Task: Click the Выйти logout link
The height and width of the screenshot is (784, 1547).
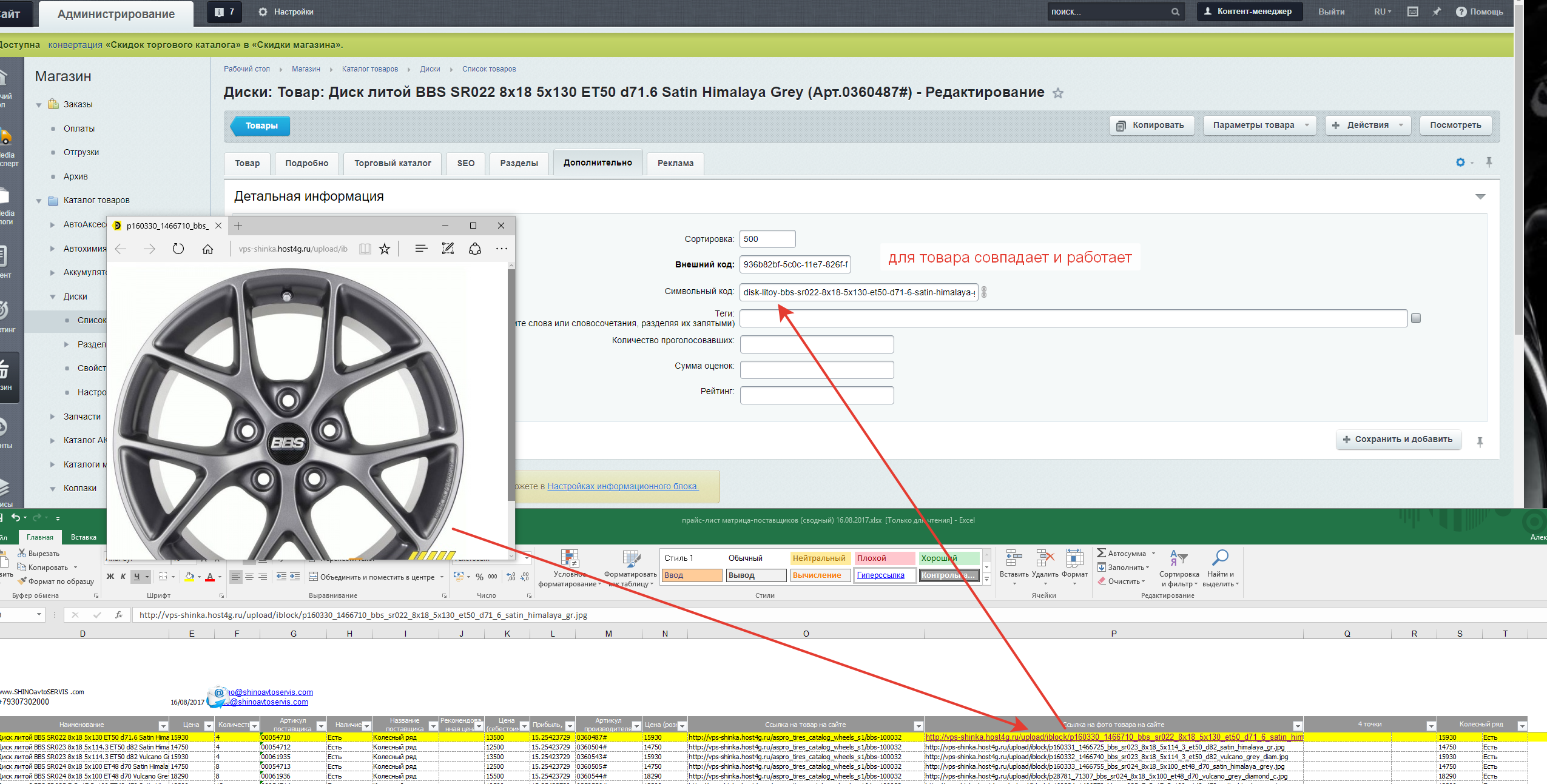Action: tap(1331, 12)
